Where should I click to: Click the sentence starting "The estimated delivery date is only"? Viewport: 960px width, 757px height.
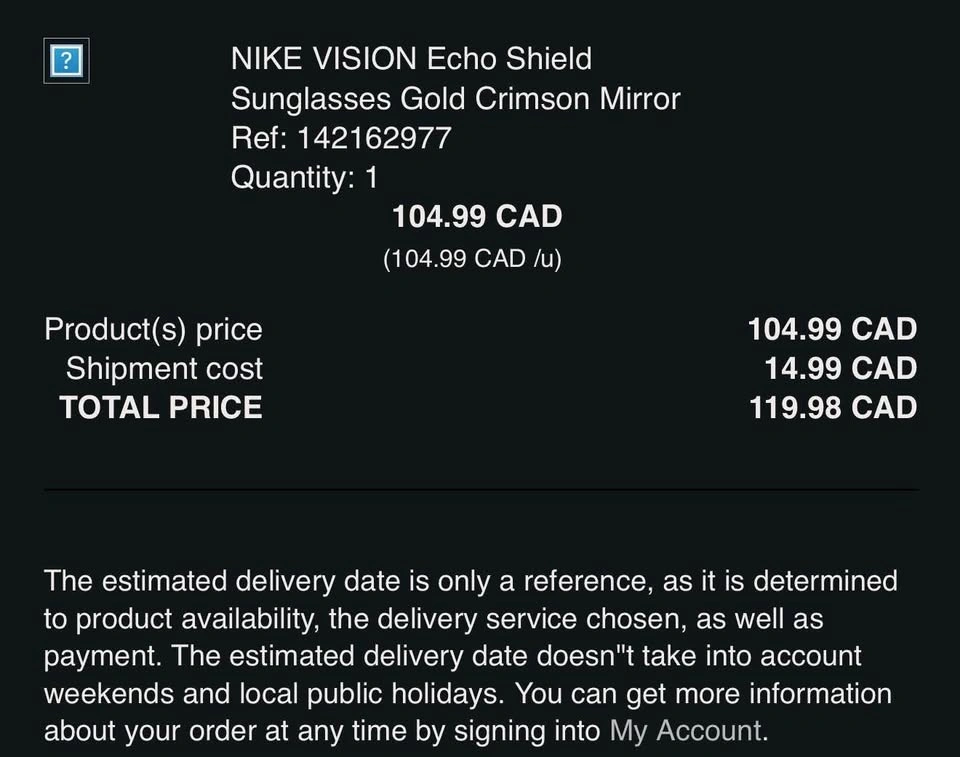point(470,581)
